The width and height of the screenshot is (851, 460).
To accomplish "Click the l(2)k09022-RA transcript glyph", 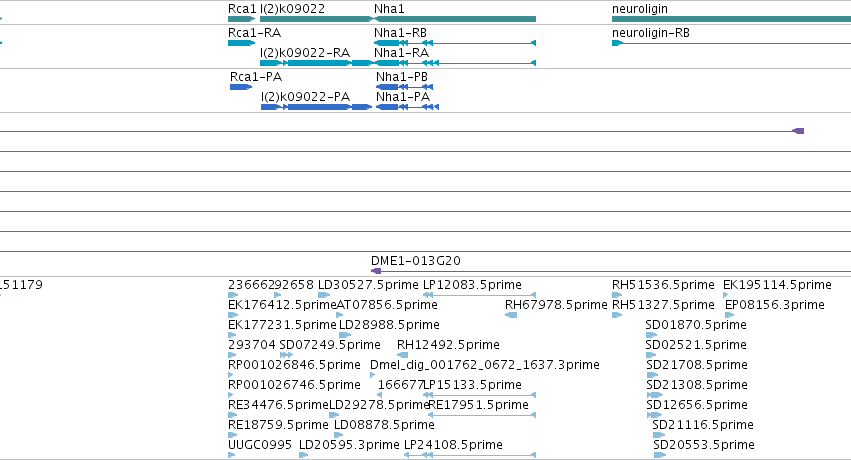I will (316, 63).
